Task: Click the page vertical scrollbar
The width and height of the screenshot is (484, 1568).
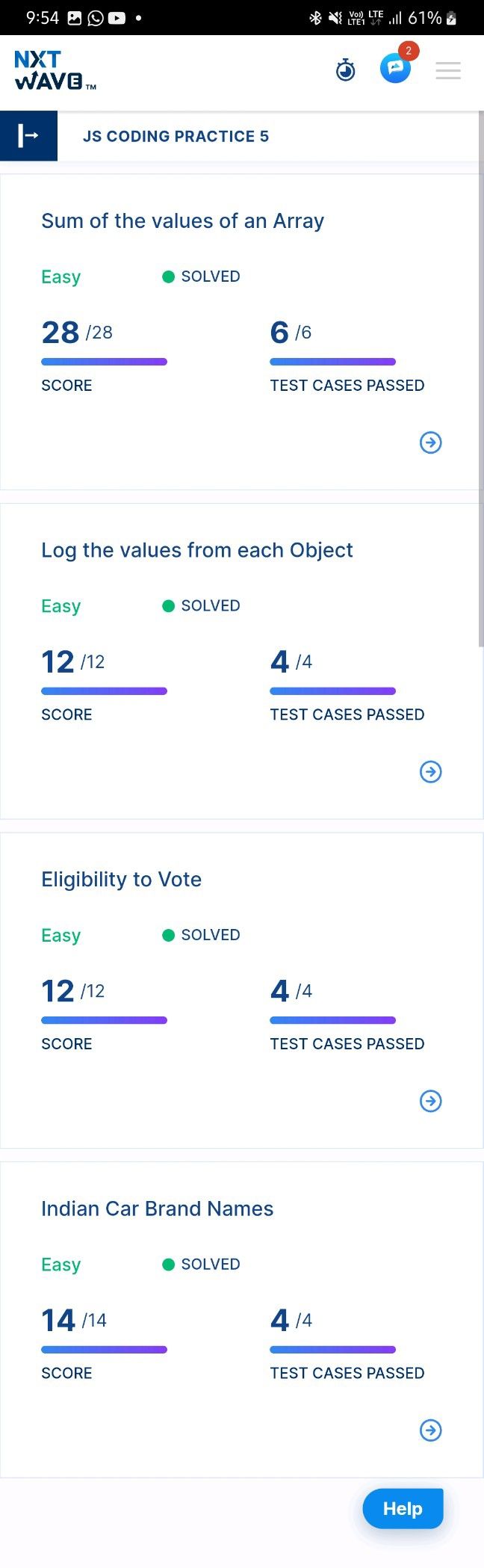Action: (x=481, y=378)
